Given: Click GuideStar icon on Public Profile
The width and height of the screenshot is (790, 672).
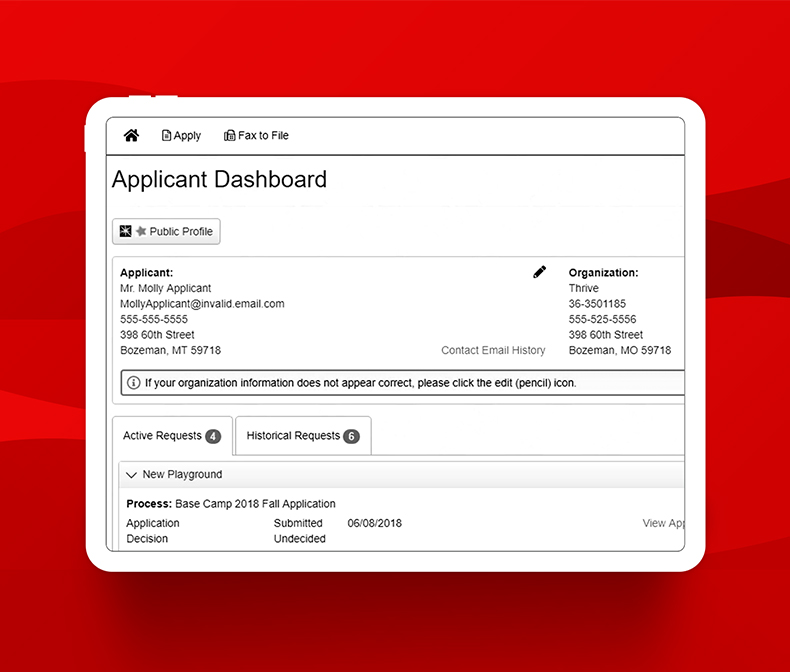Looking at the screenshot, I should (x=125, y=231).
